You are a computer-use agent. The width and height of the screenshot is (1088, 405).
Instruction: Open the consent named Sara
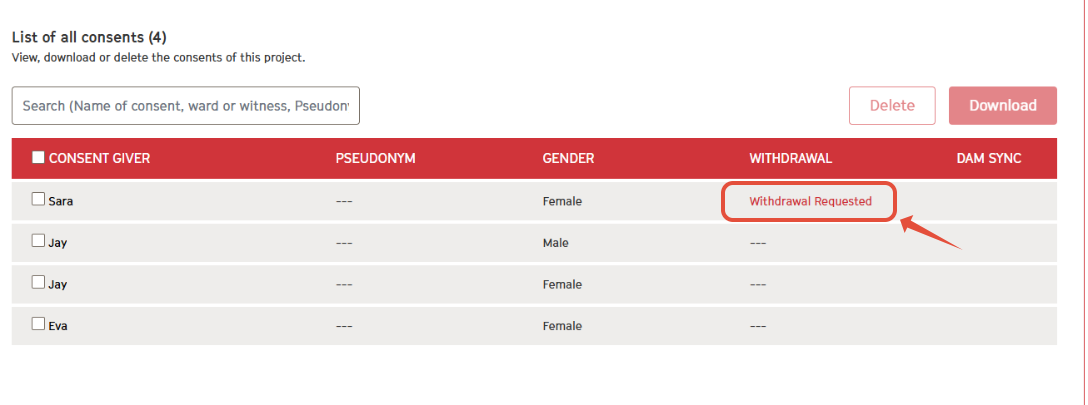(60, 201)
